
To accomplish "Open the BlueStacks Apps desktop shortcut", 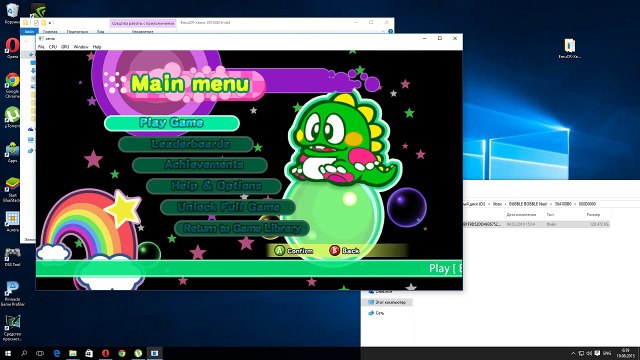I will (12, 152).
